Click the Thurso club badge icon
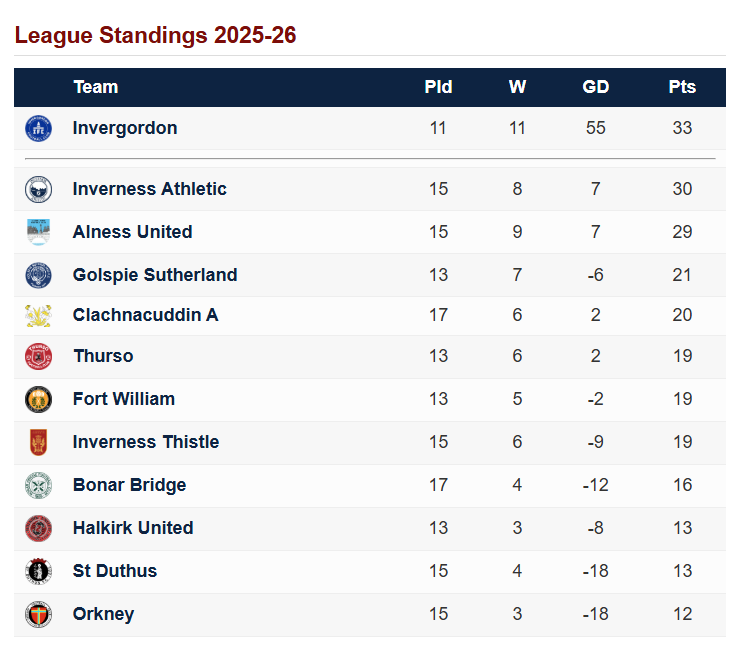This screenshot has height=658, width=744. click(x=38, y=356)
